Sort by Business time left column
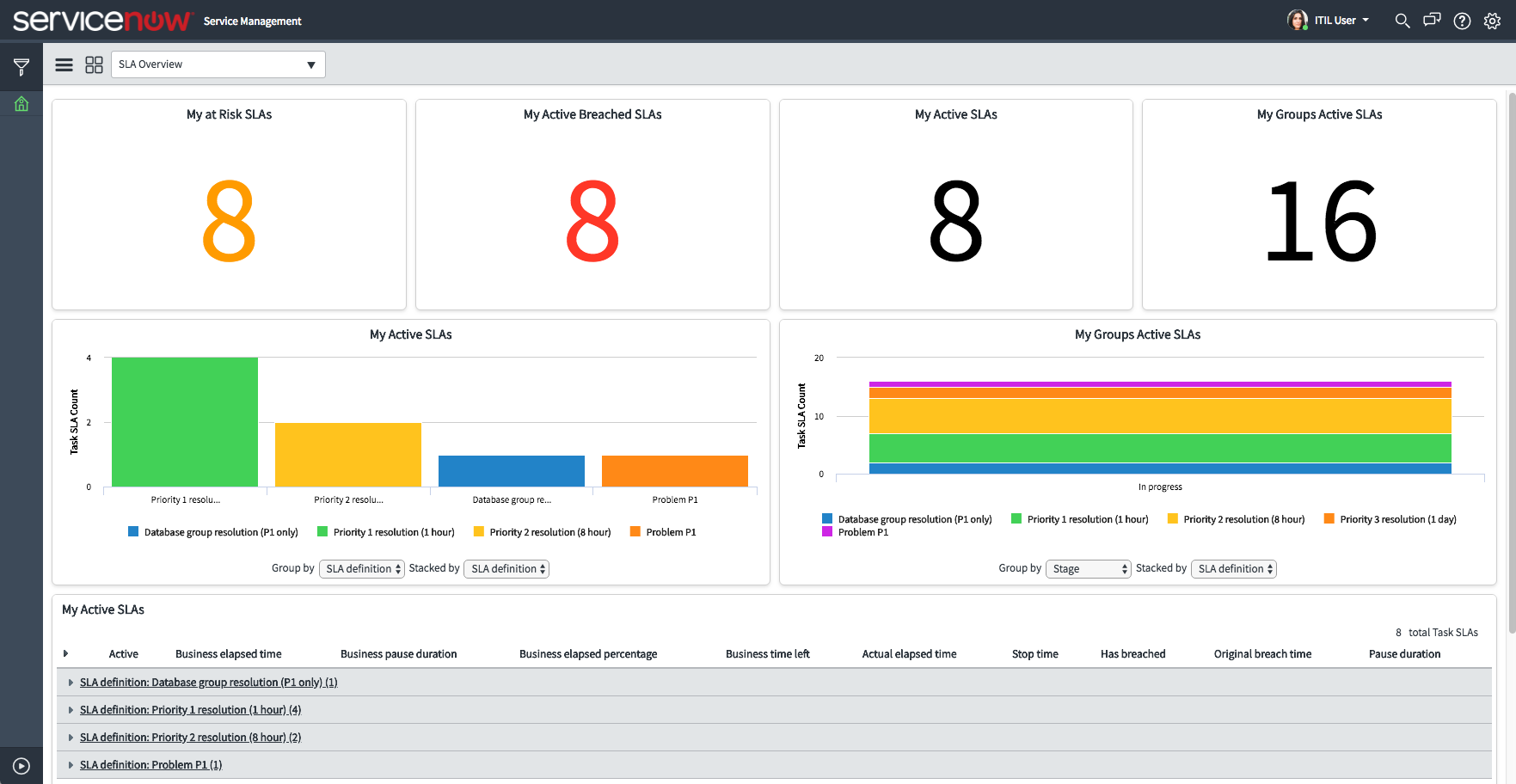 click(x=767, y=654)
